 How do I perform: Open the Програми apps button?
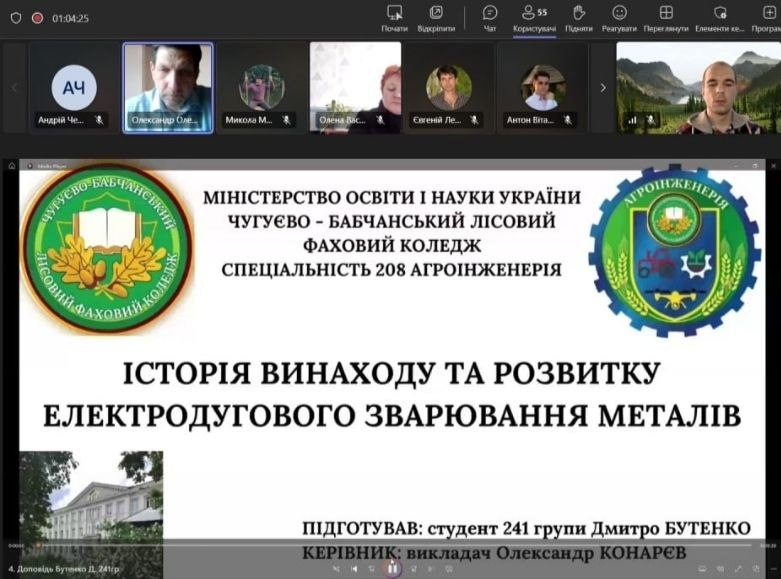[x=765, y=17]
